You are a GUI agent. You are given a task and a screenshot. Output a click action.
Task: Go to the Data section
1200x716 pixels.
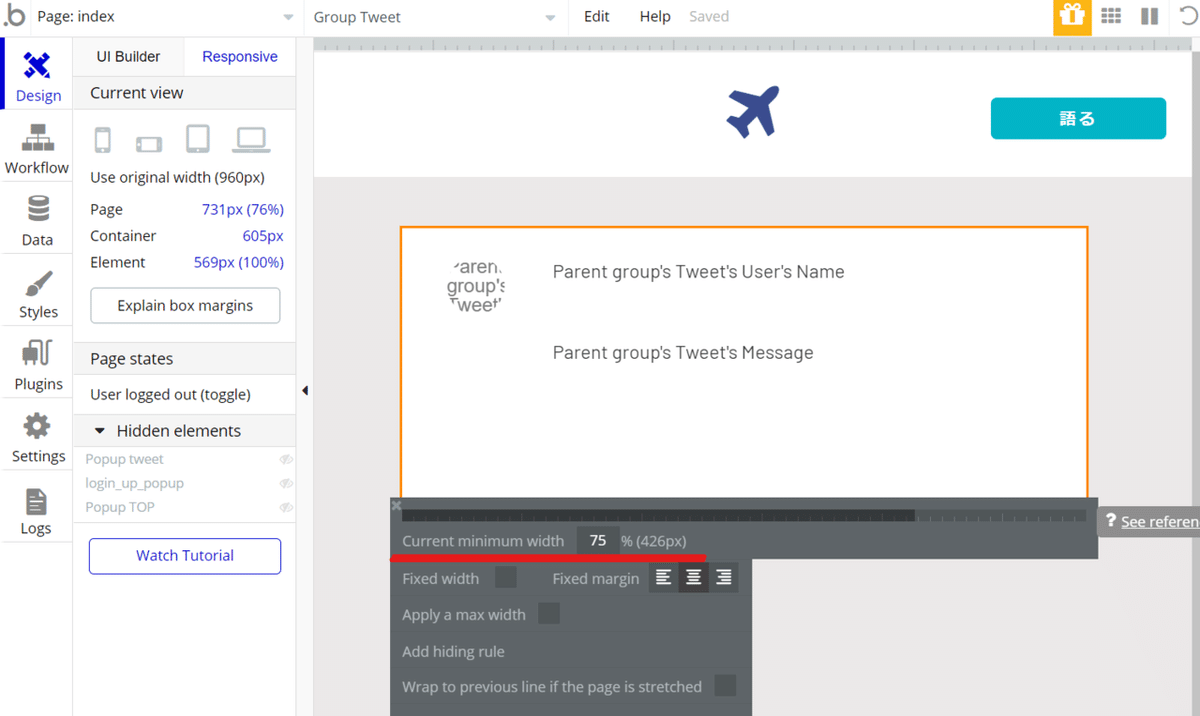pyautogui.click(x=37, y=220)
